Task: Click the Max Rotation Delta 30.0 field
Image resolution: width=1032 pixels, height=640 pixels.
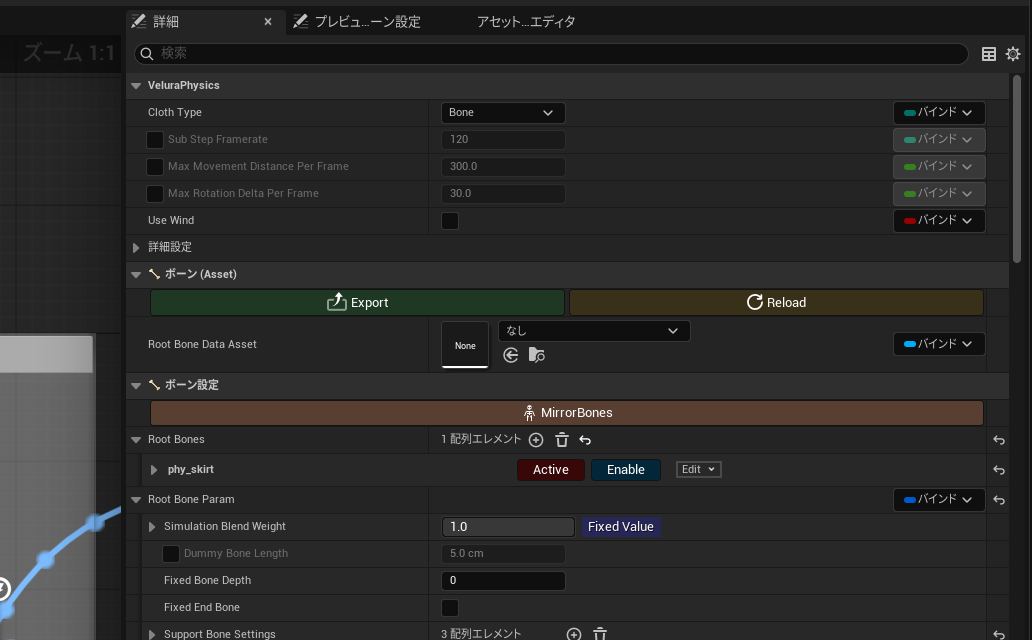Action: pyautogui.click(x=503, y=194)
